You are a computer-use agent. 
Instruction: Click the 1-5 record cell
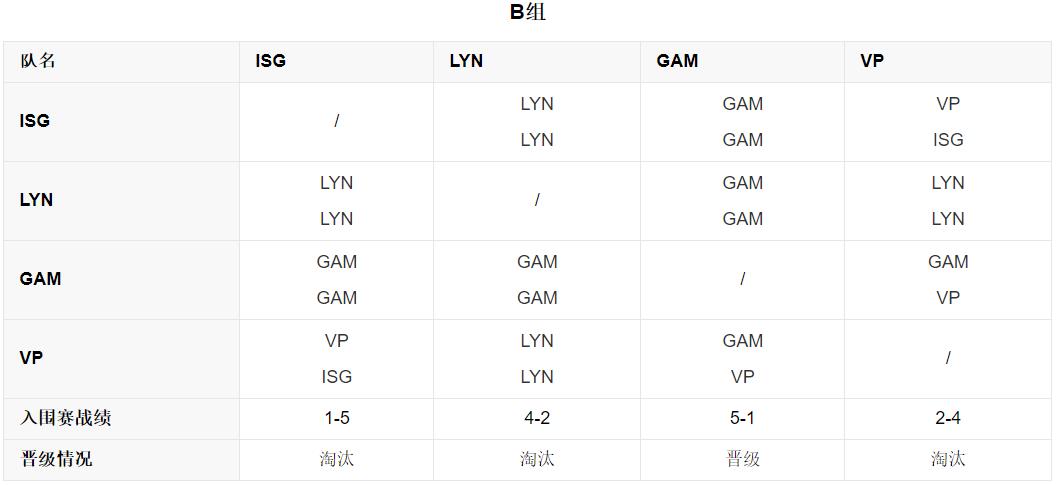pos(337,418)
